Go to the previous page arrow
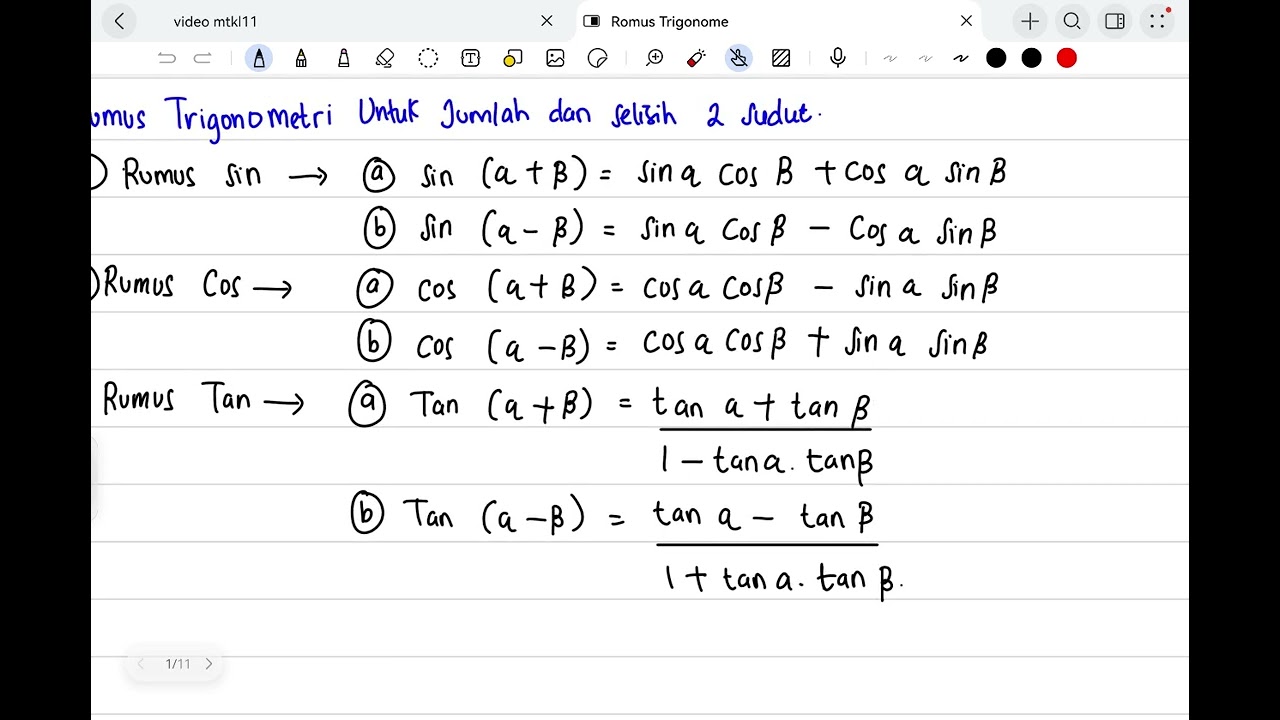The height and width of the screenshot is (720, 1280). tap(141, 664)
